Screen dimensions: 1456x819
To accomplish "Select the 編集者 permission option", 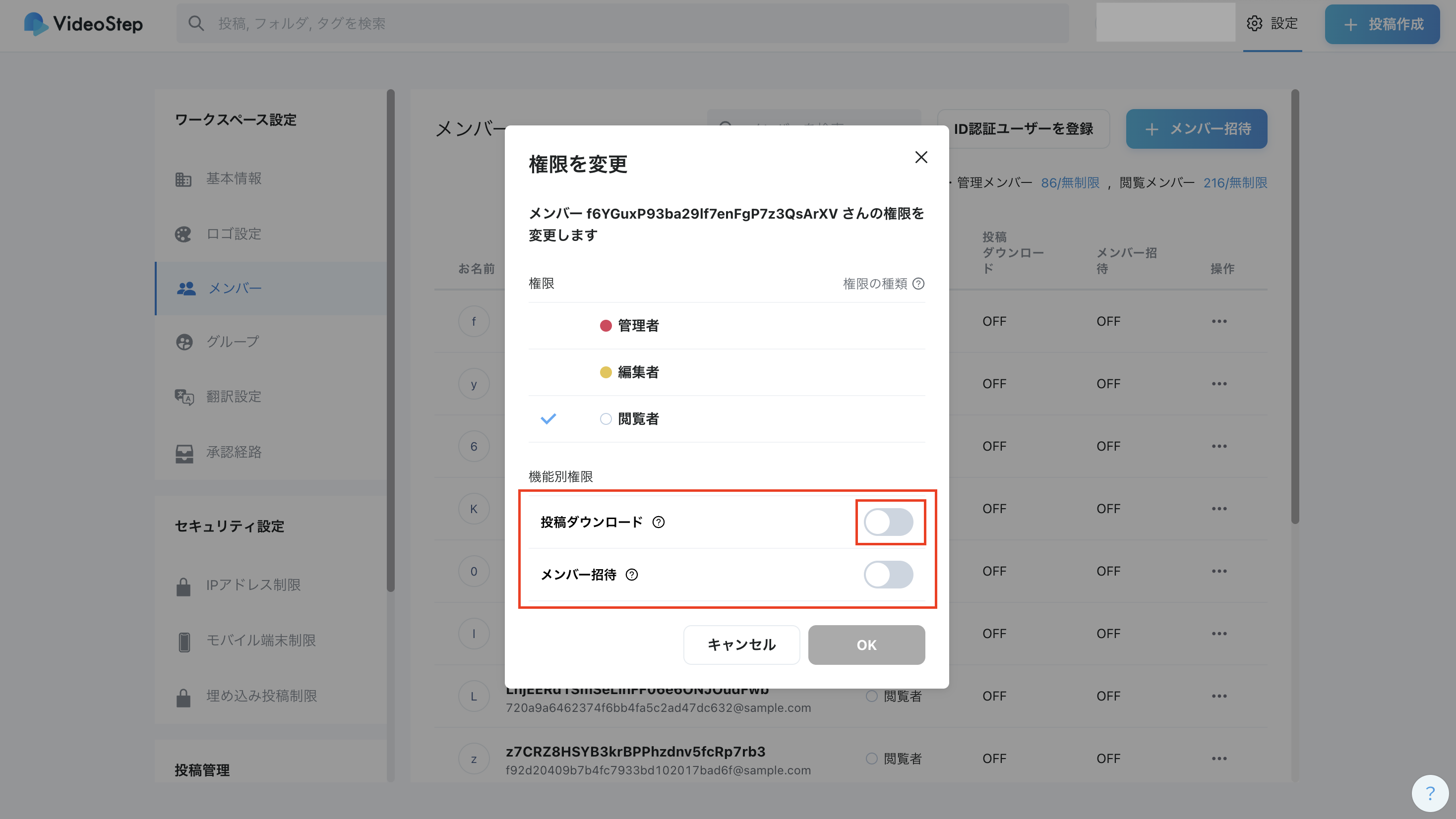I will tap(638, 372).
